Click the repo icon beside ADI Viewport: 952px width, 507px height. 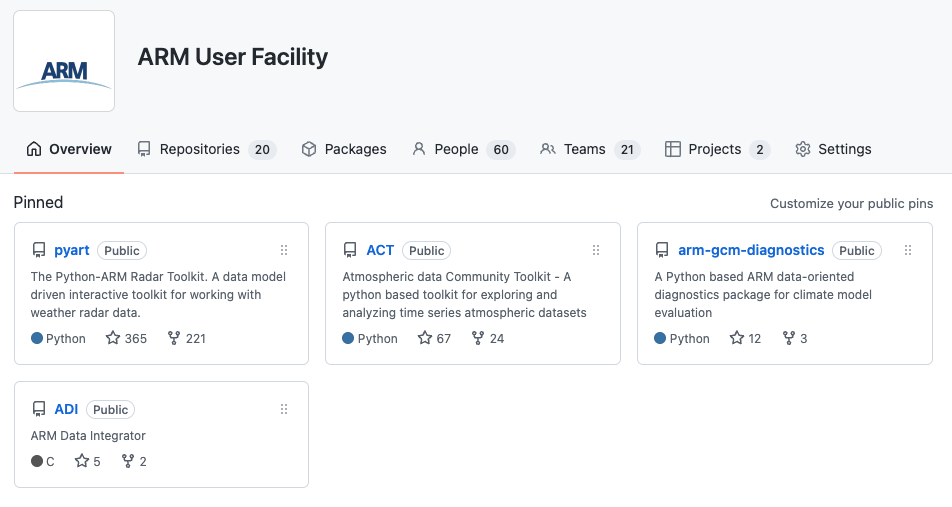click(x=39, y=409)
